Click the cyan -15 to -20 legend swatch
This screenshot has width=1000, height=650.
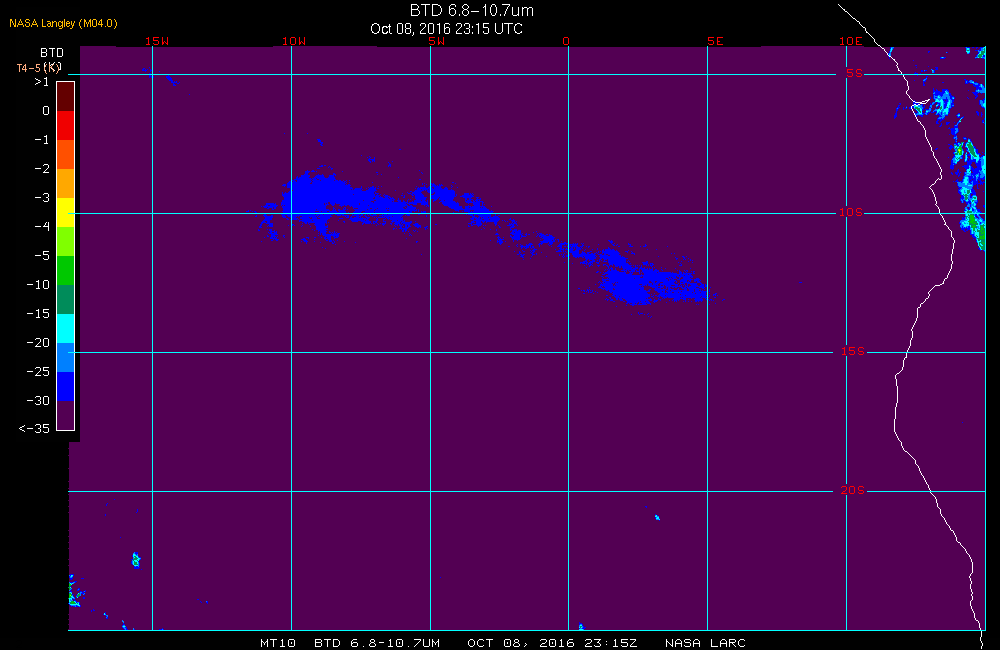point(66,329)
